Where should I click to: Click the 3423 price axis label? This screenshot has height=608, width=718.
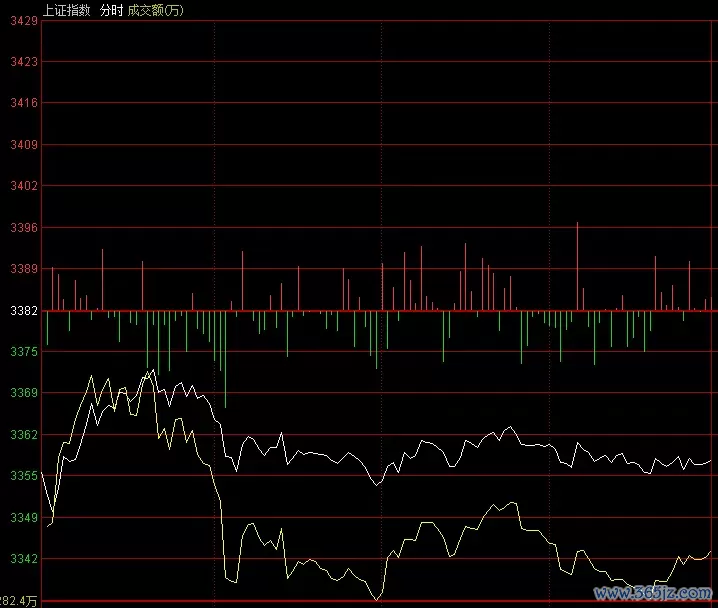click(19, 61)
